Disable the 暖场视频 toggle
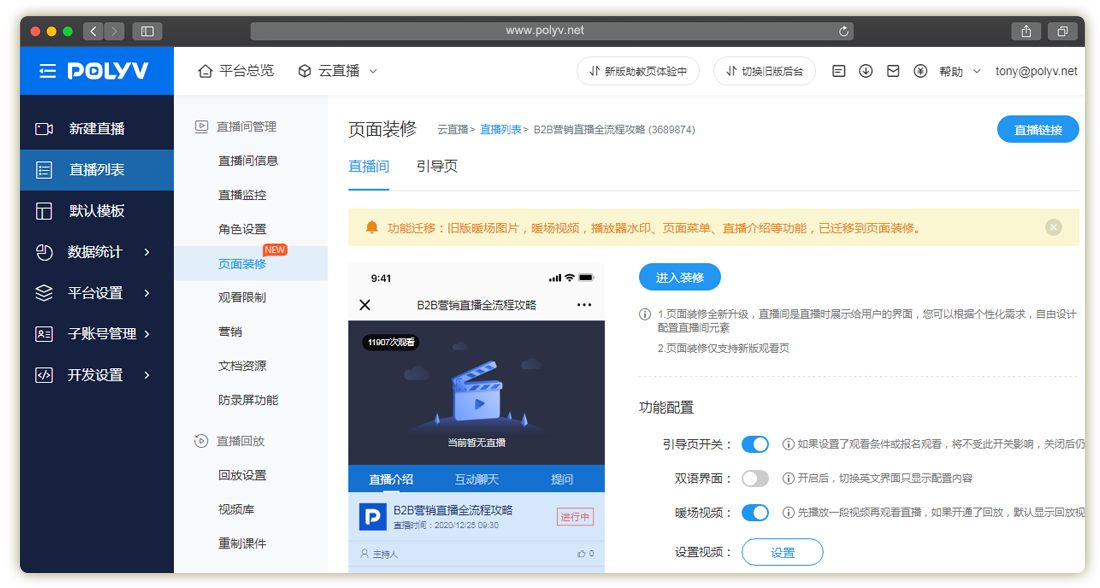 coord(755,512)
